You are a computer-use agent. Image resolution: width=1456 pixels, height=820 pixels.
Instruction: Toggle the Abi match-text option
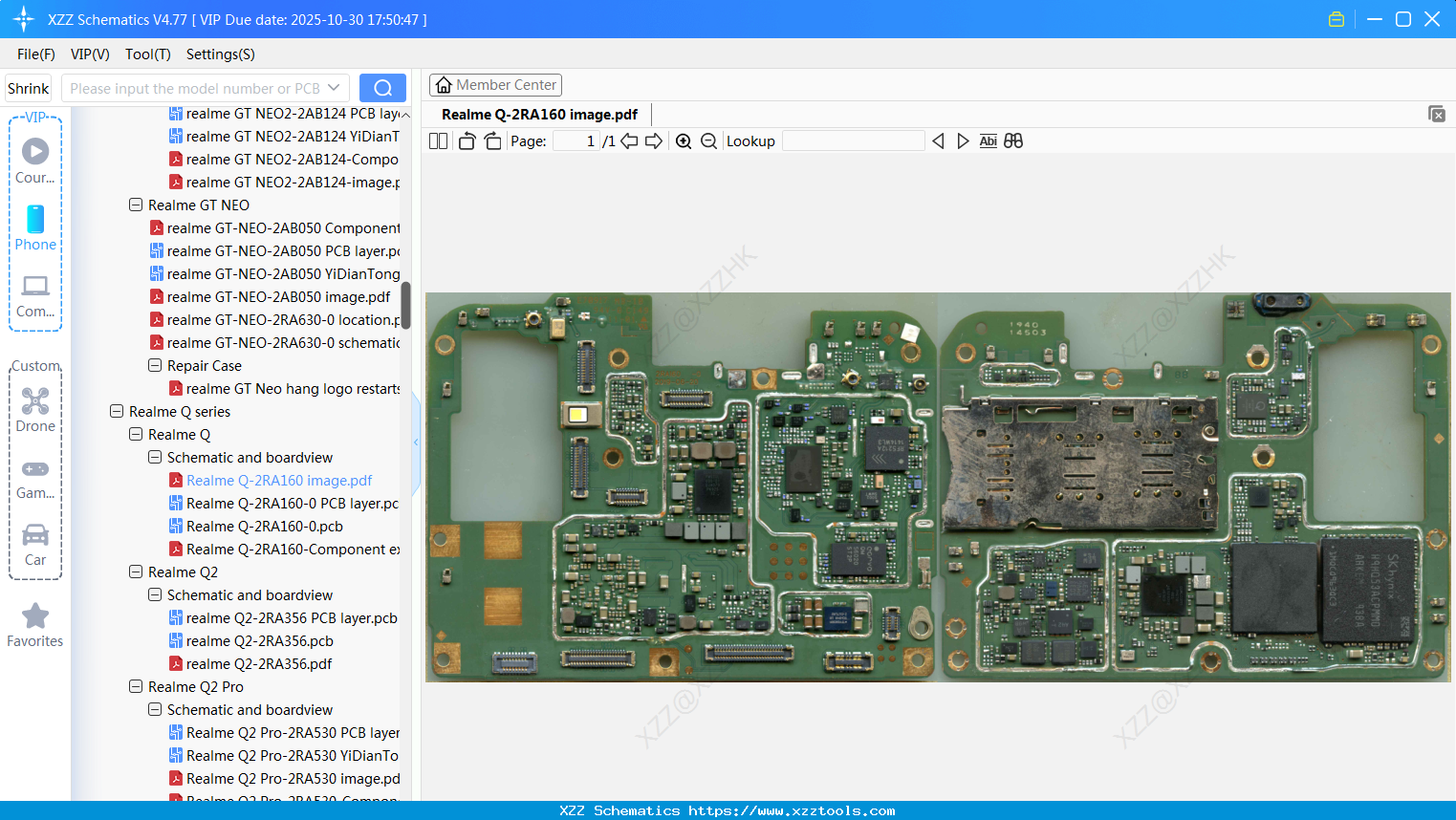[988, 141]
